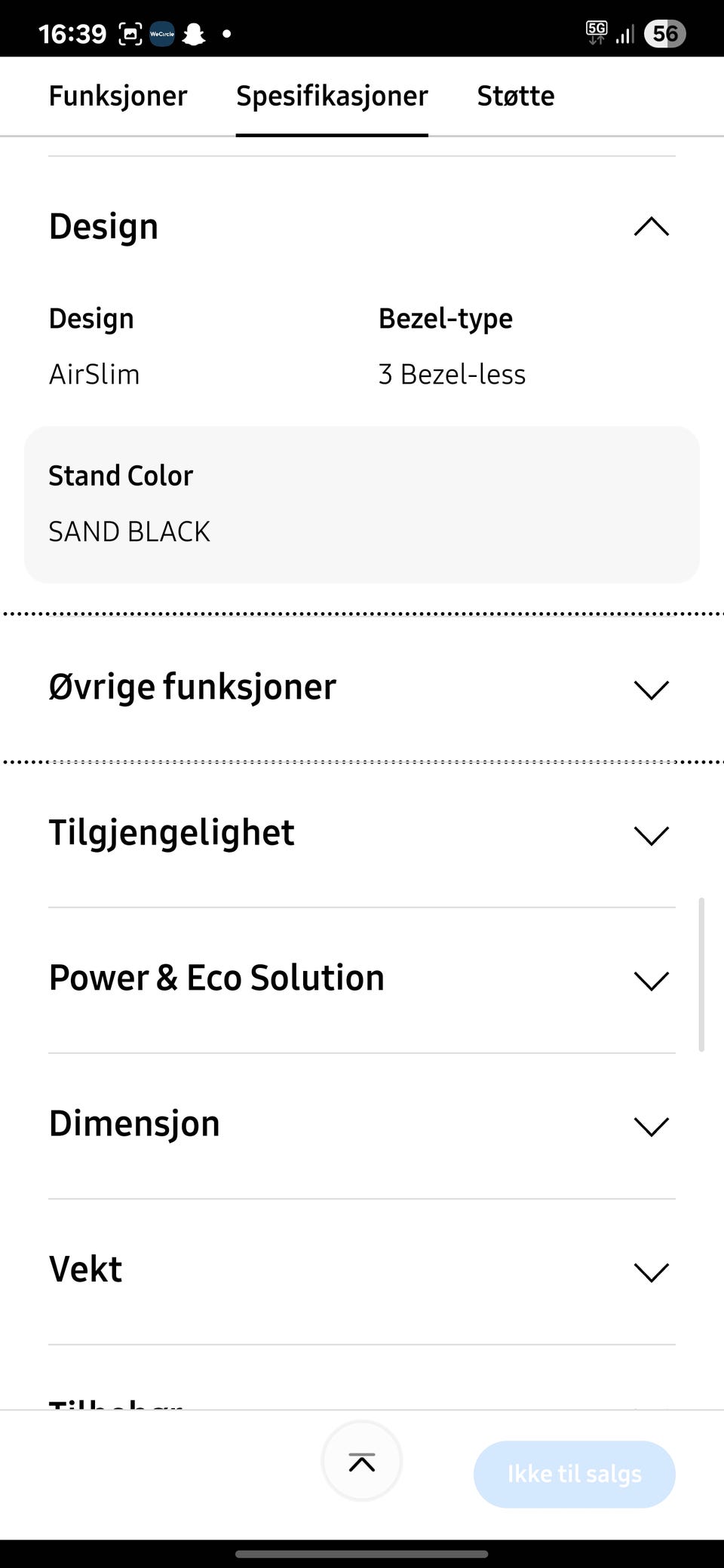Click the page scrollbar thumb
Viewport: 724px width, 1568px height.
[x=701, y=974]
